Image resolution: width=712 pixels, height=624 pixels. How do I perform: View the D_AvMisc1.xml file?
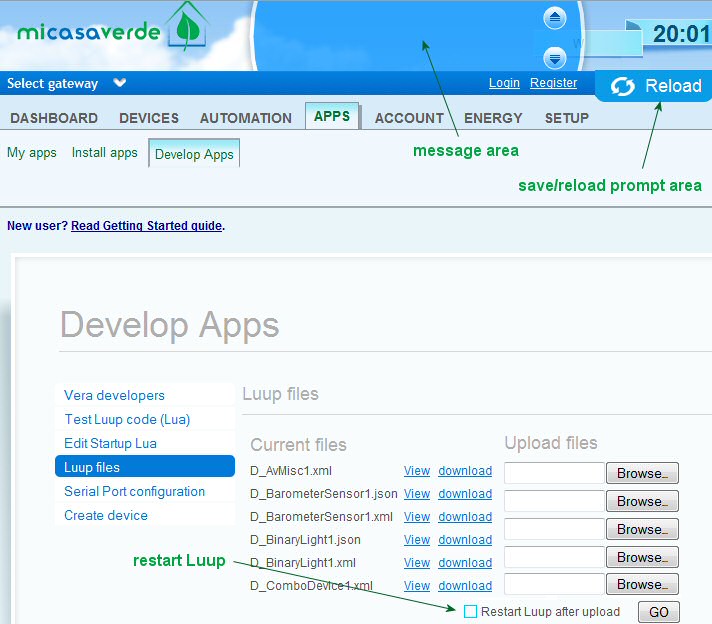click(417, 471)
